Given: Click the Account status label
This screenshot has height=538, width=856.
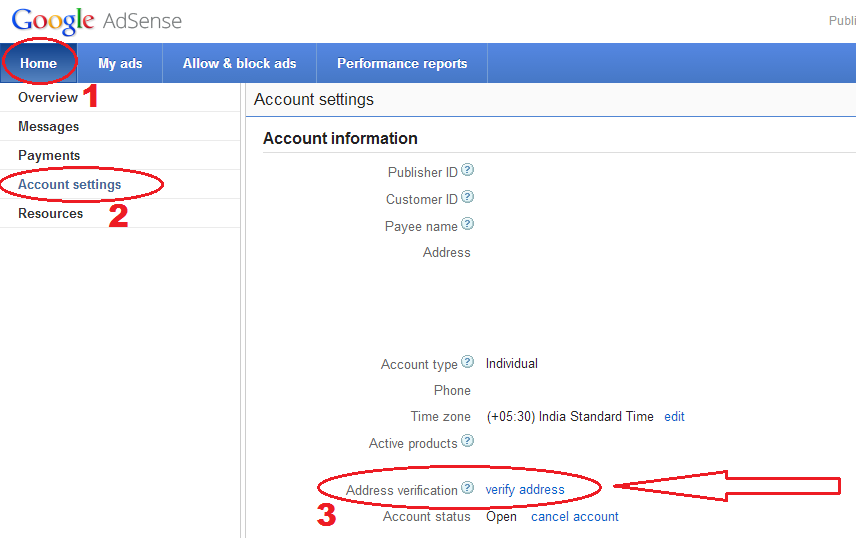Looking at the screenshot, I should [x=426, y=517].
